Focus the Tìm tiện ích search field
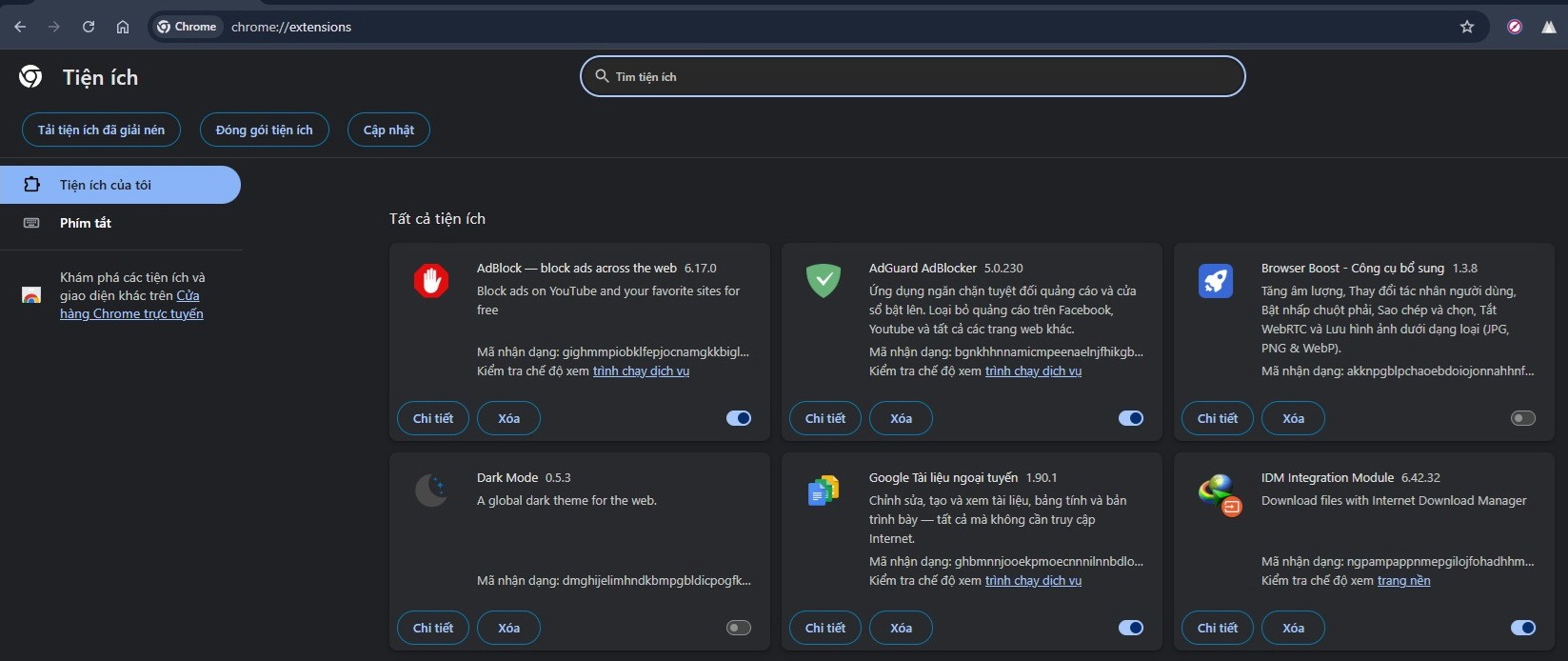This screenshot has width=1568, height=661. coord(912,76)
